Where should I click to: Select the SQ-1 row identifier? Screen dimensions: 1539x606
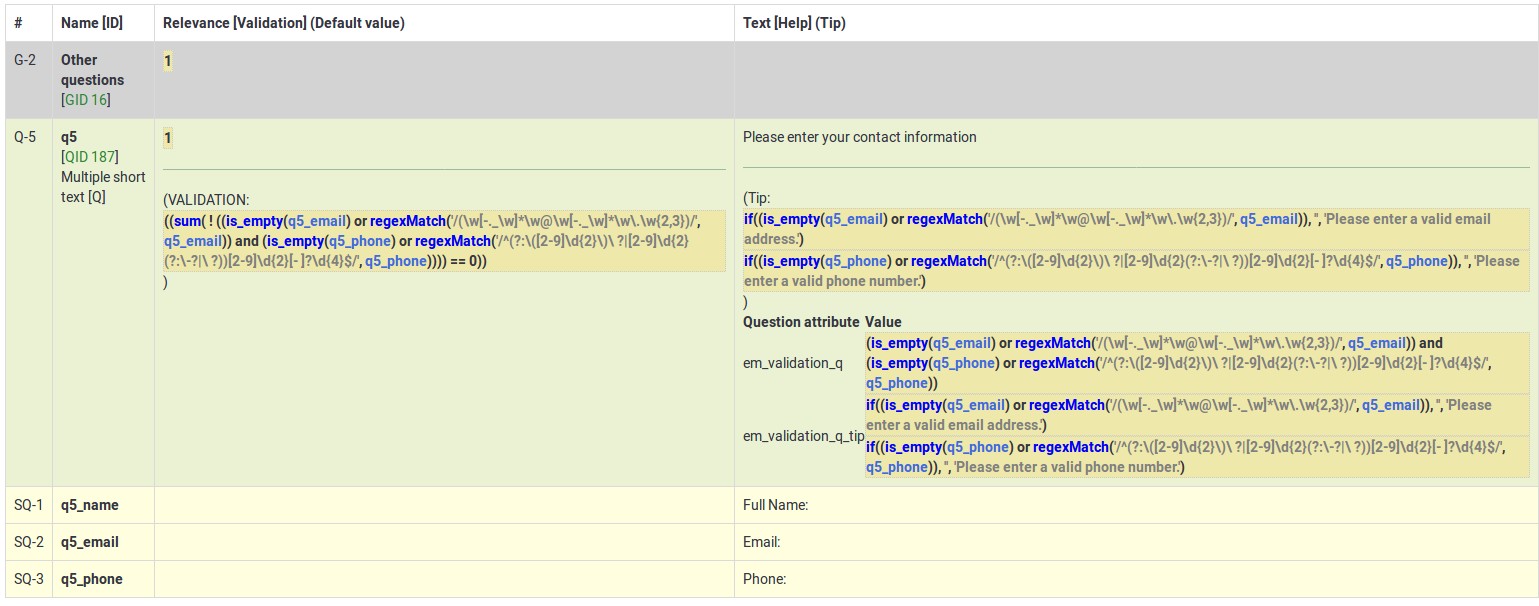pos(28,505)
